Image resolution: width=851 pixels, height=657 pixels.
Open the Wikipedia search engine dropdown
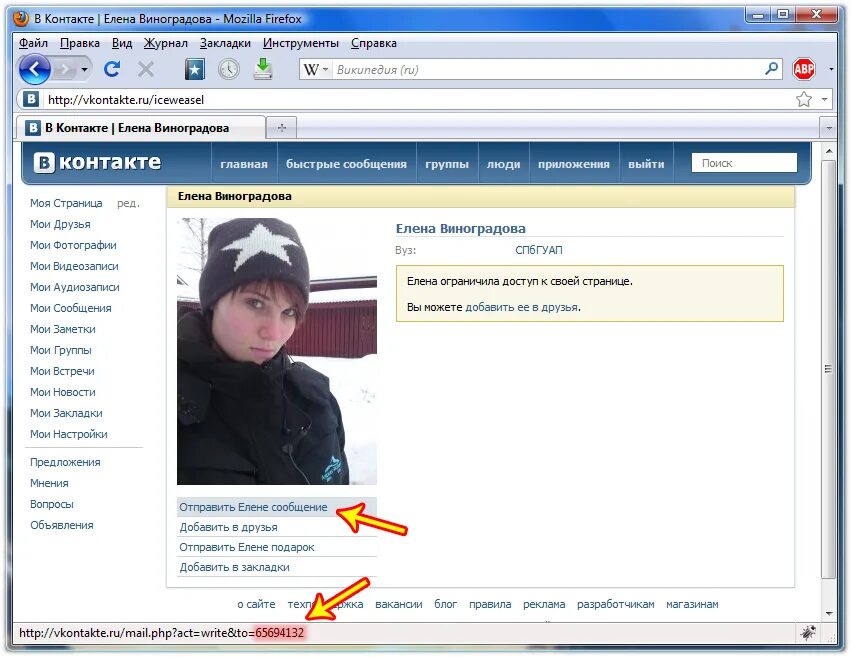pos(316,69)
